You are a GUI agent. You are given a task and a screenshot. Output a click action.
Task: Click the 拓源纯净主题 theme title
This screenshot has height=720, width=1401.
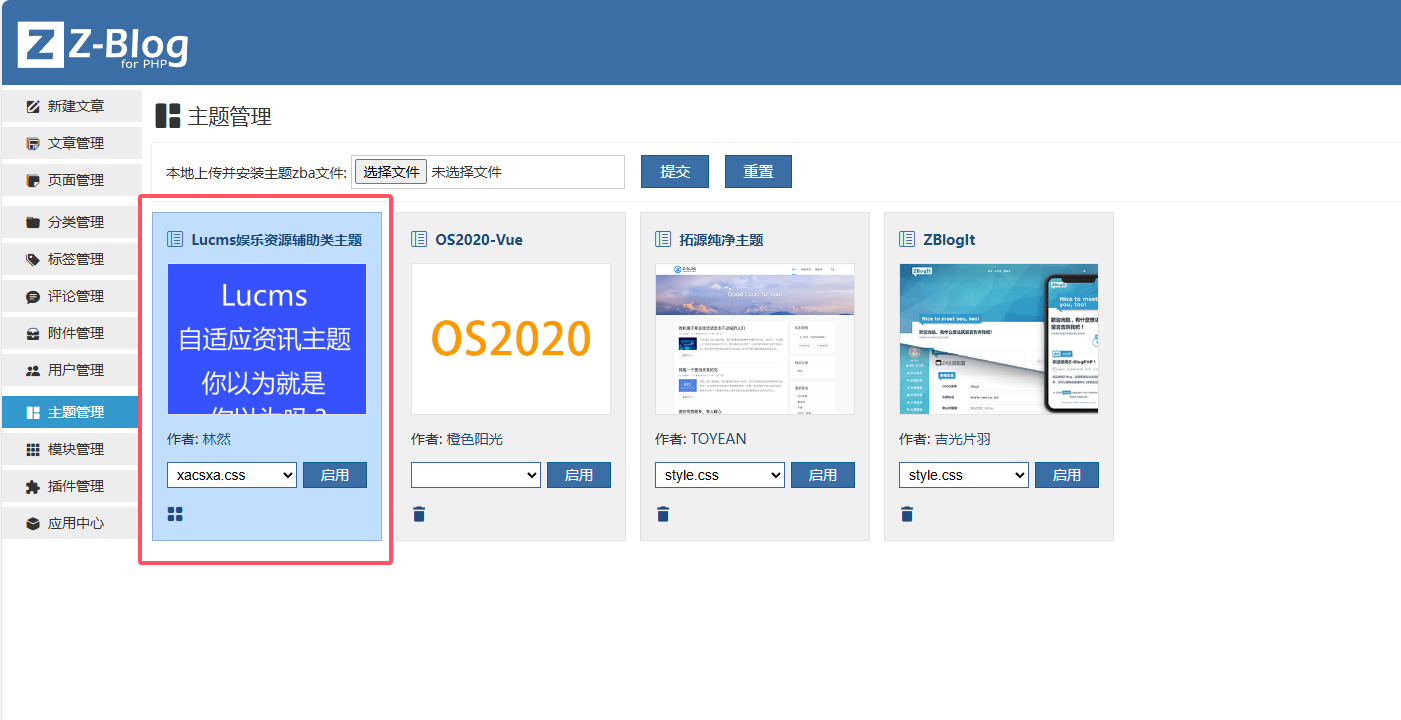[721, 240]
